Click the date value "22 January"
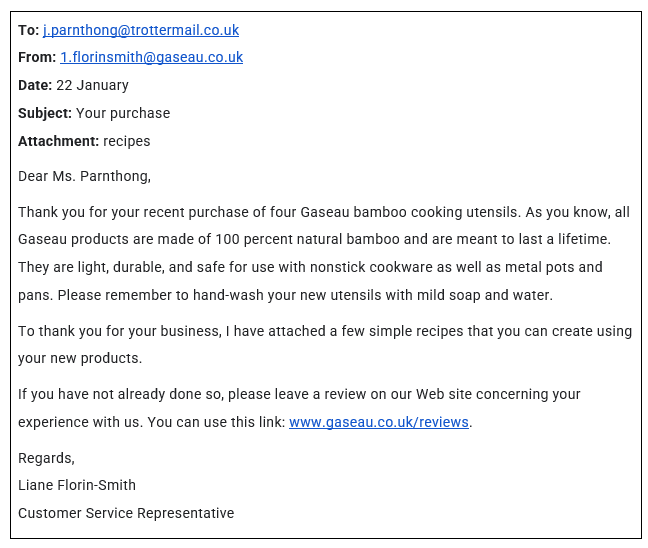The width and height of the screenshot is (648, 548). pyautogui.click(x=92, y=85)
